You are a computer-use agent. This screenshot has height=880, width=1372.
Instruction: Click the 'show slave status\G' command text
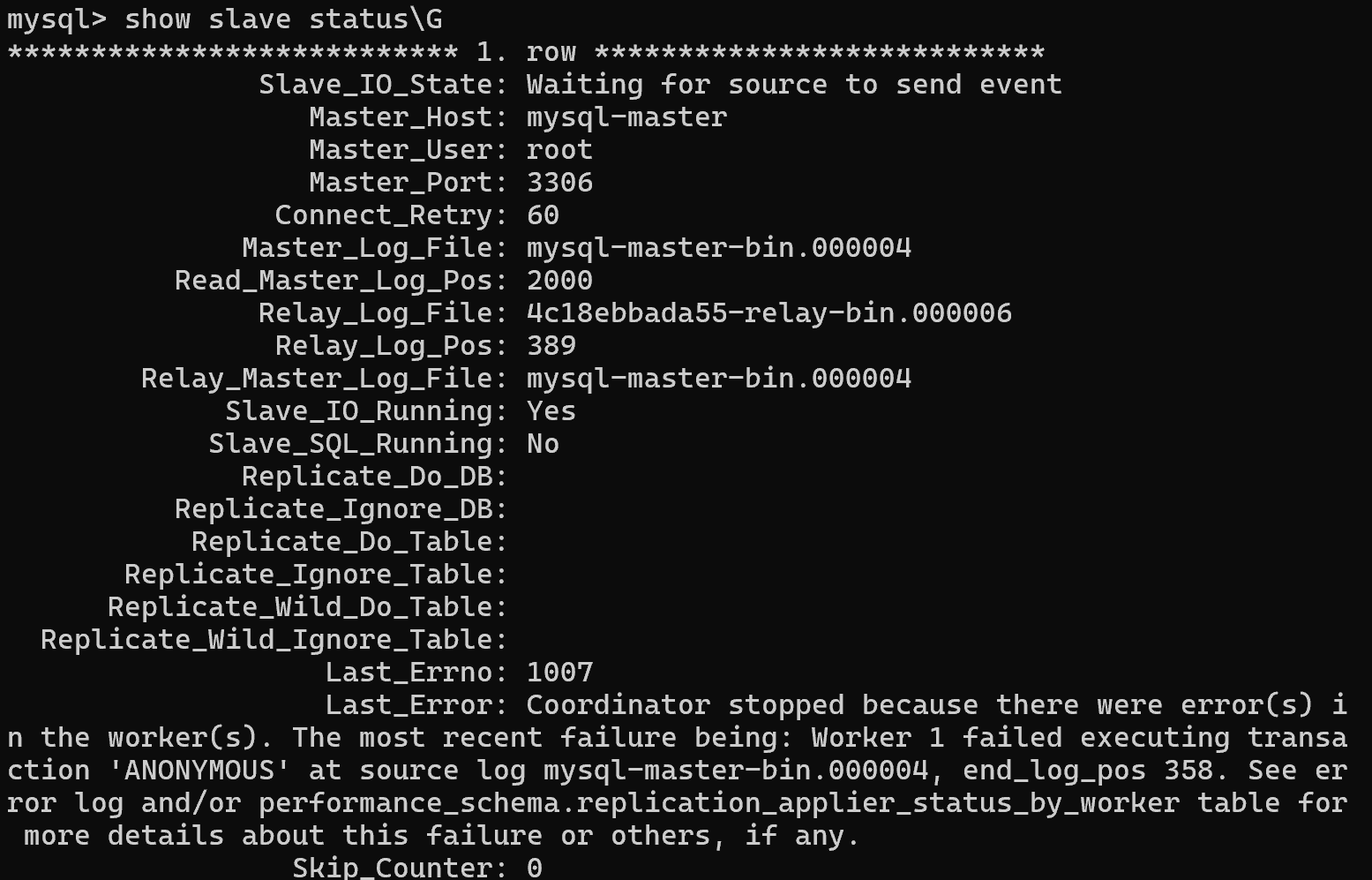[283, 19]
